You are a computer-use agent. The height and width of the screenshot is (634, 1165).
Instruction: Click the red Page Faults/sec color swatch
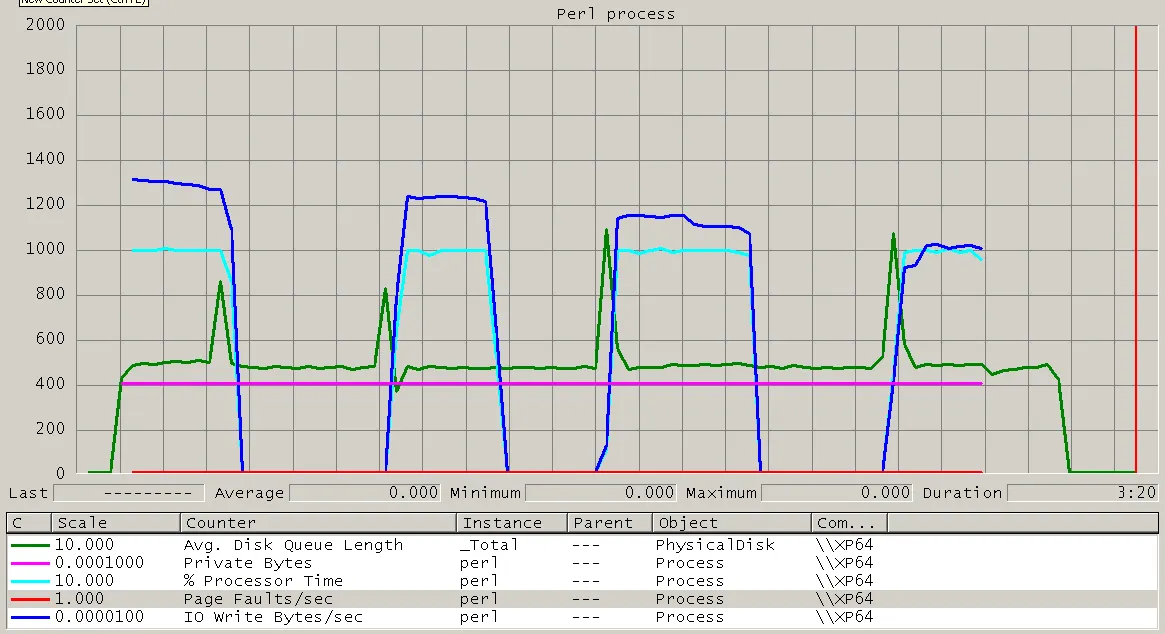tap(30, 599)
